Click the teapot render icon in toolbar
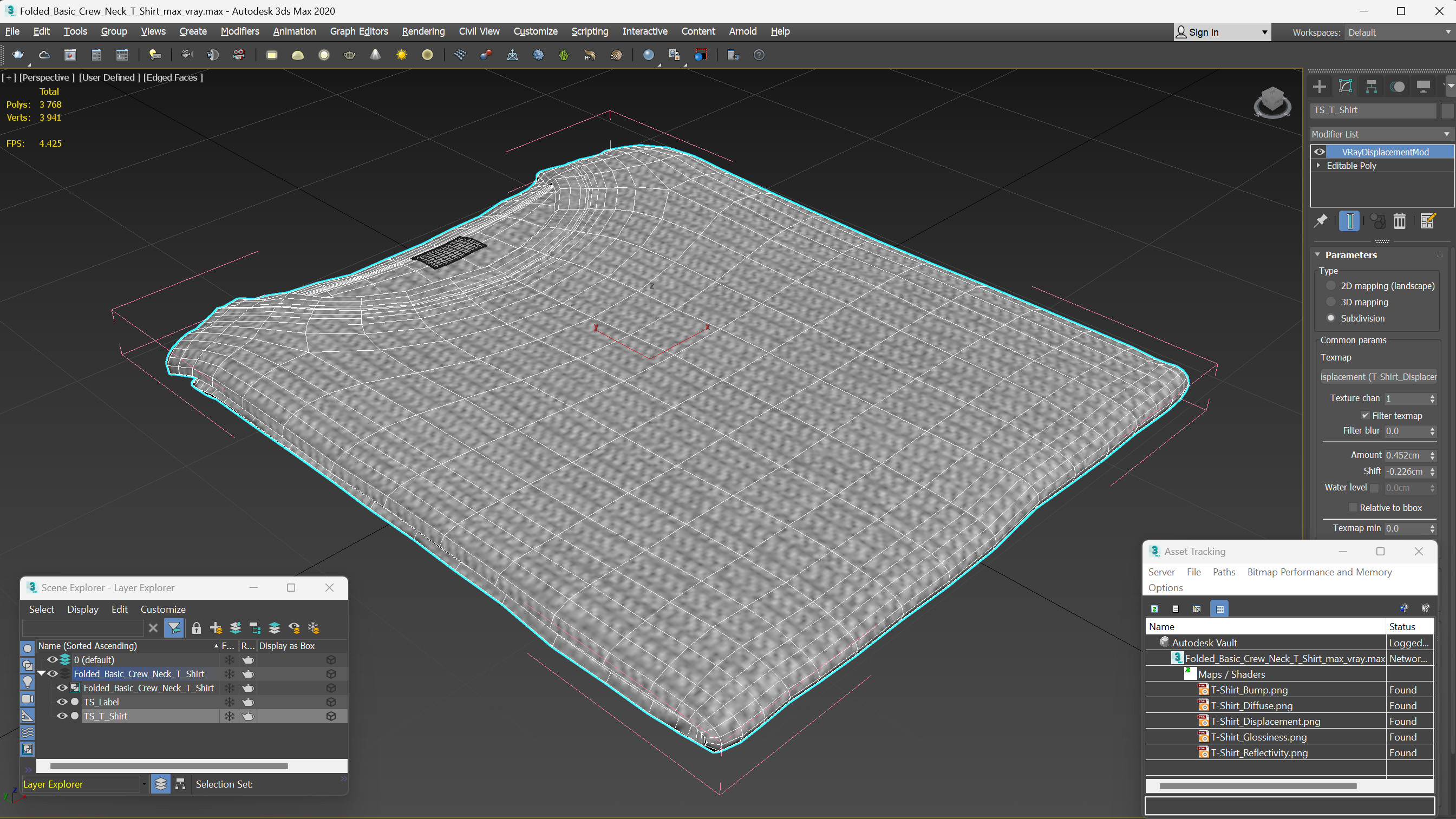Image resolution: width=1456 pixels, height=819 pixels. tap(18, 55)
